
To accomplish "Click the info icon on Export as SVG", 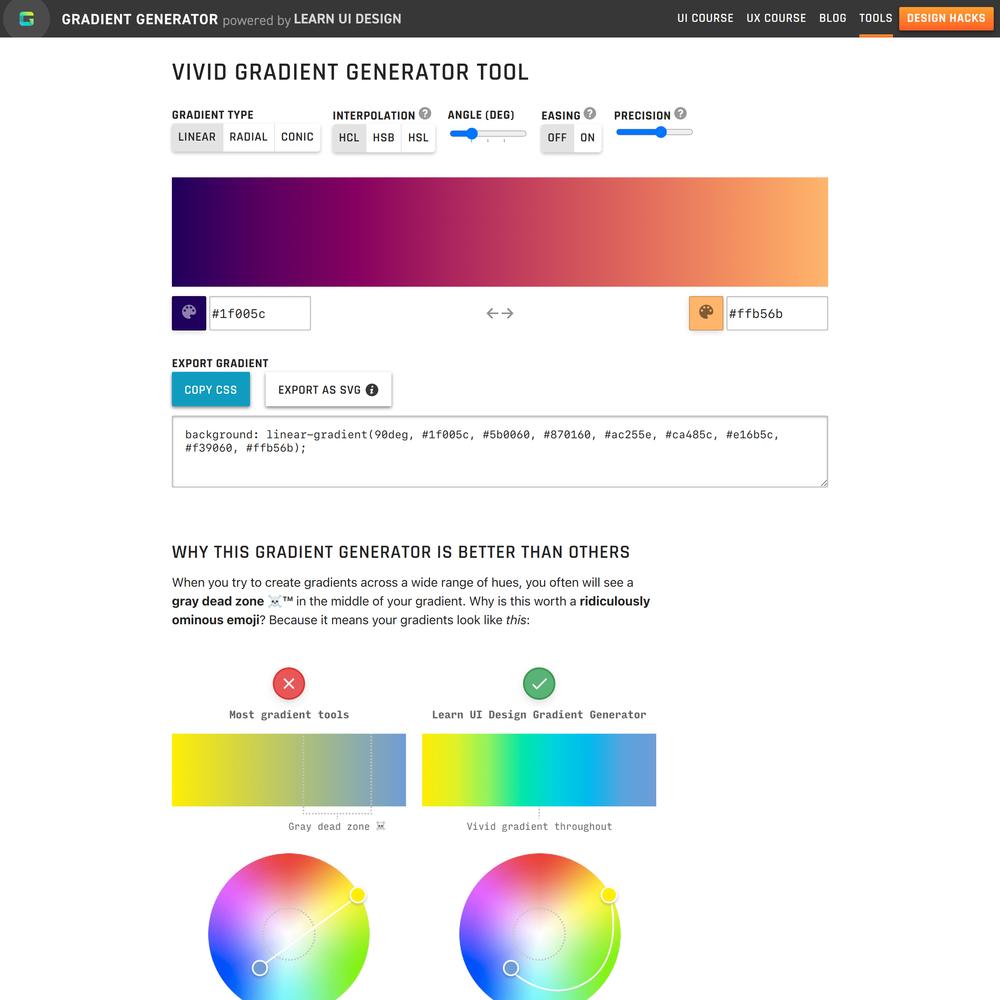I will [372, 390].
